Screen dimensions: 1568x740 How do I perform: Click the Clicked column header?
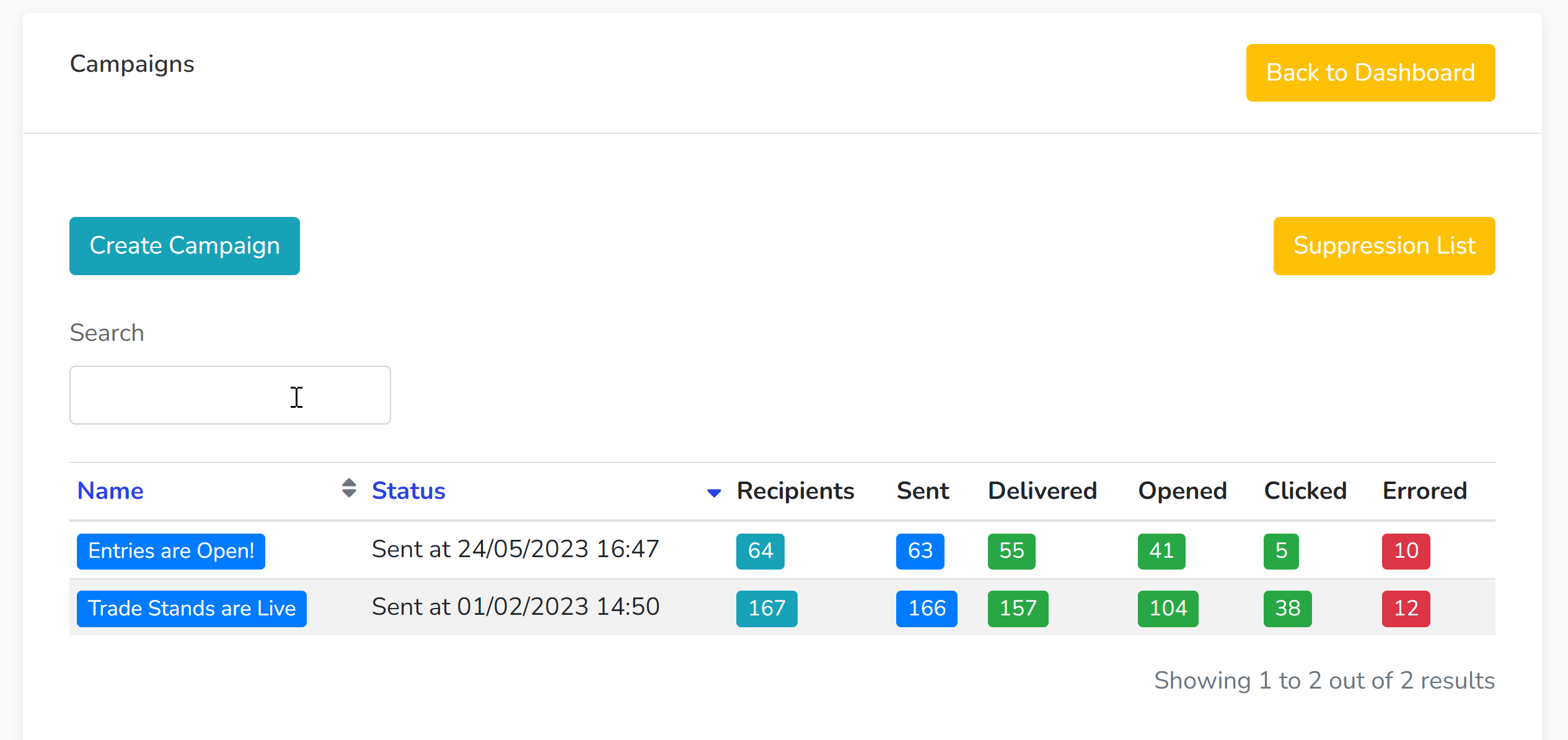pyautogui.click(x=1305, y=491)
